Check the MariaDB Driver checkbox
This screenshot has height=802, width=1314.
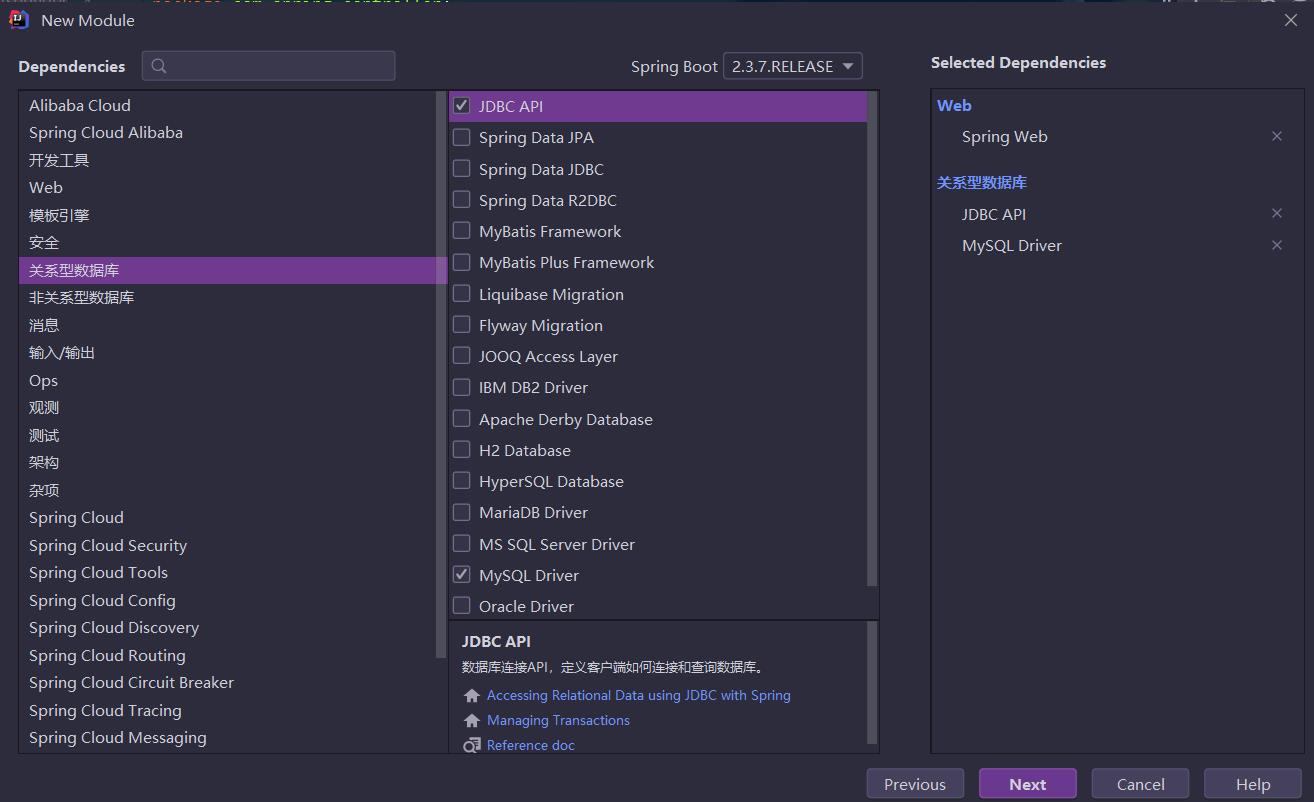pyautogui.click(x=461, y=512)
